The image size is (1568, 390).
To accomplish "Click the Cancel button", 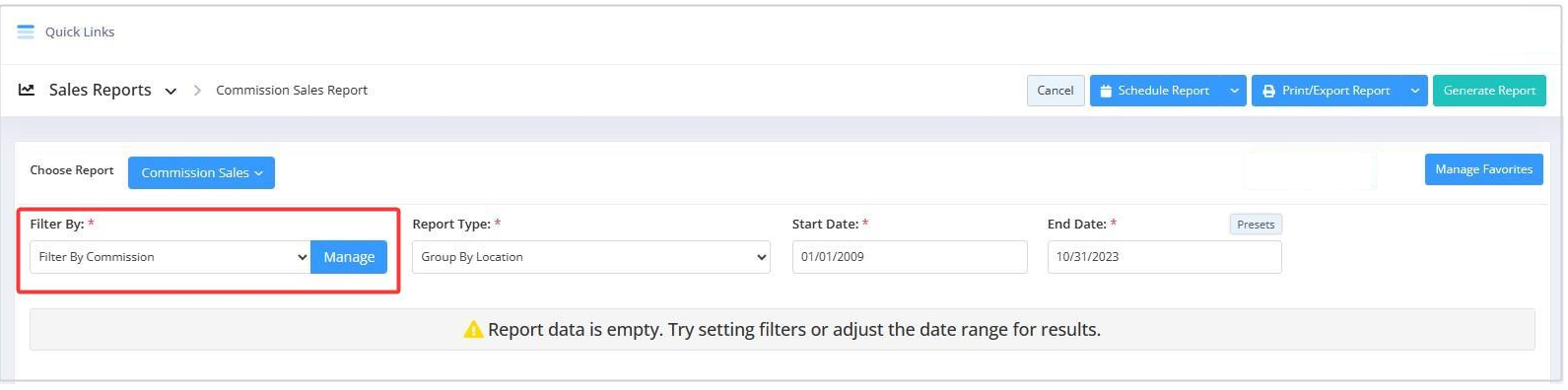I will pyautogui.click(x=1056, y=91).
